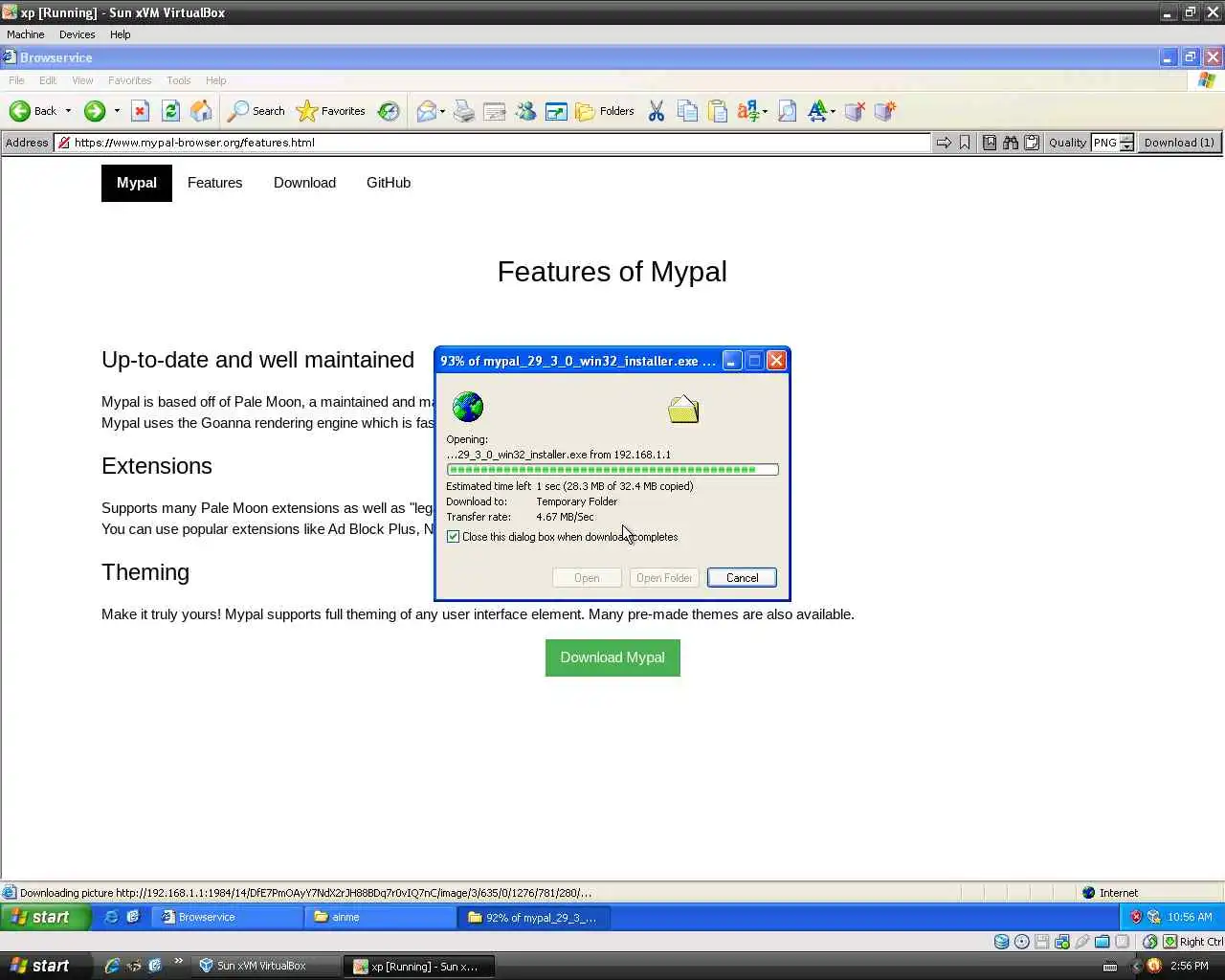Click the Stop page loading icon

140,111
